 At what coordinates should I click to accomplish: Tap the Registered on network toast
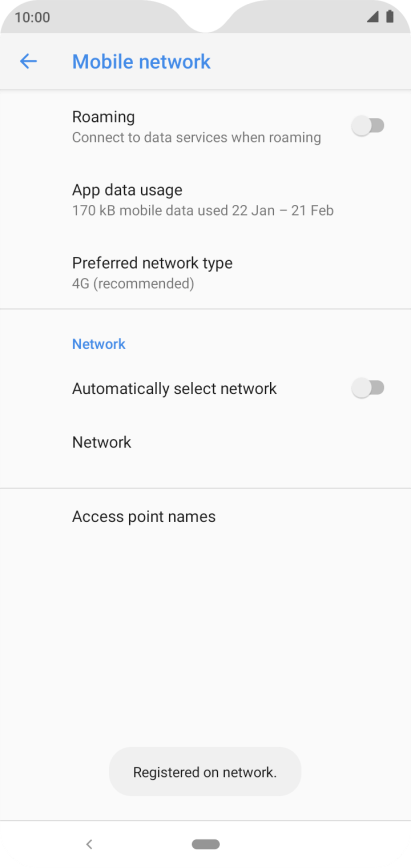pyautogui.click(x=205, y=772)
